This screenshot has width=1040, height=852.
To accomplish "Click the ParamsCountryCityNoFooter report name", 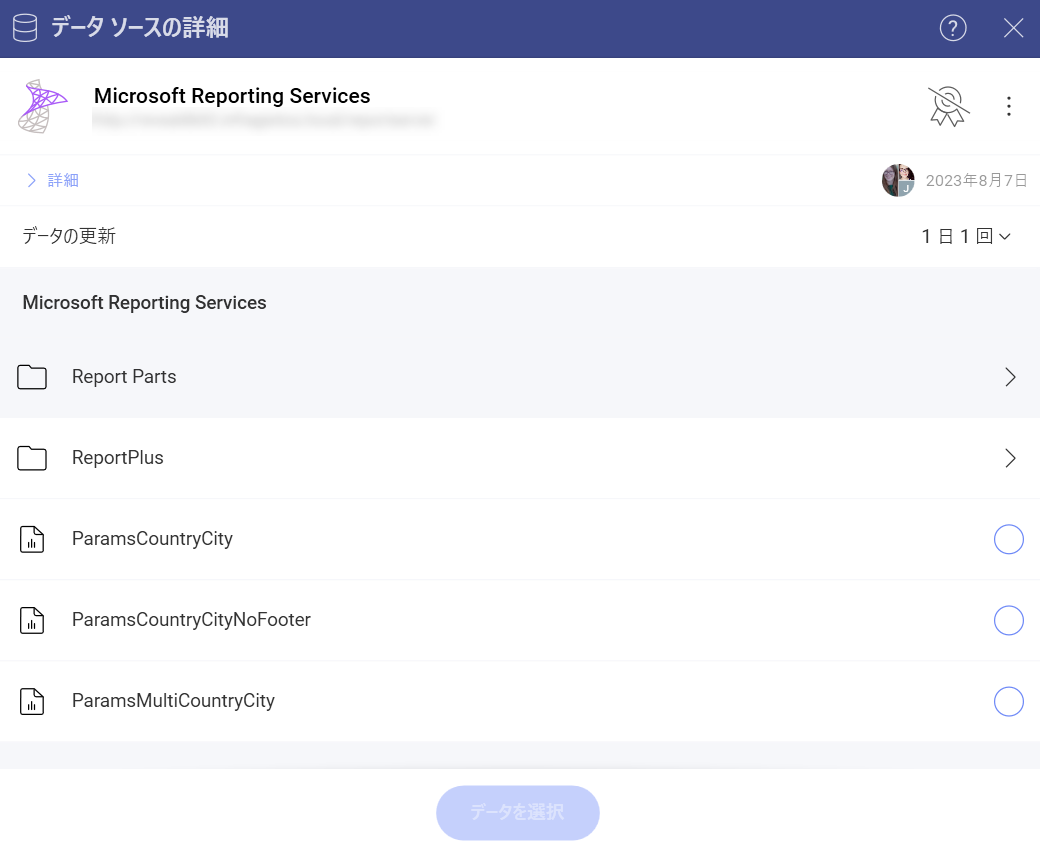I will (191, 620).
